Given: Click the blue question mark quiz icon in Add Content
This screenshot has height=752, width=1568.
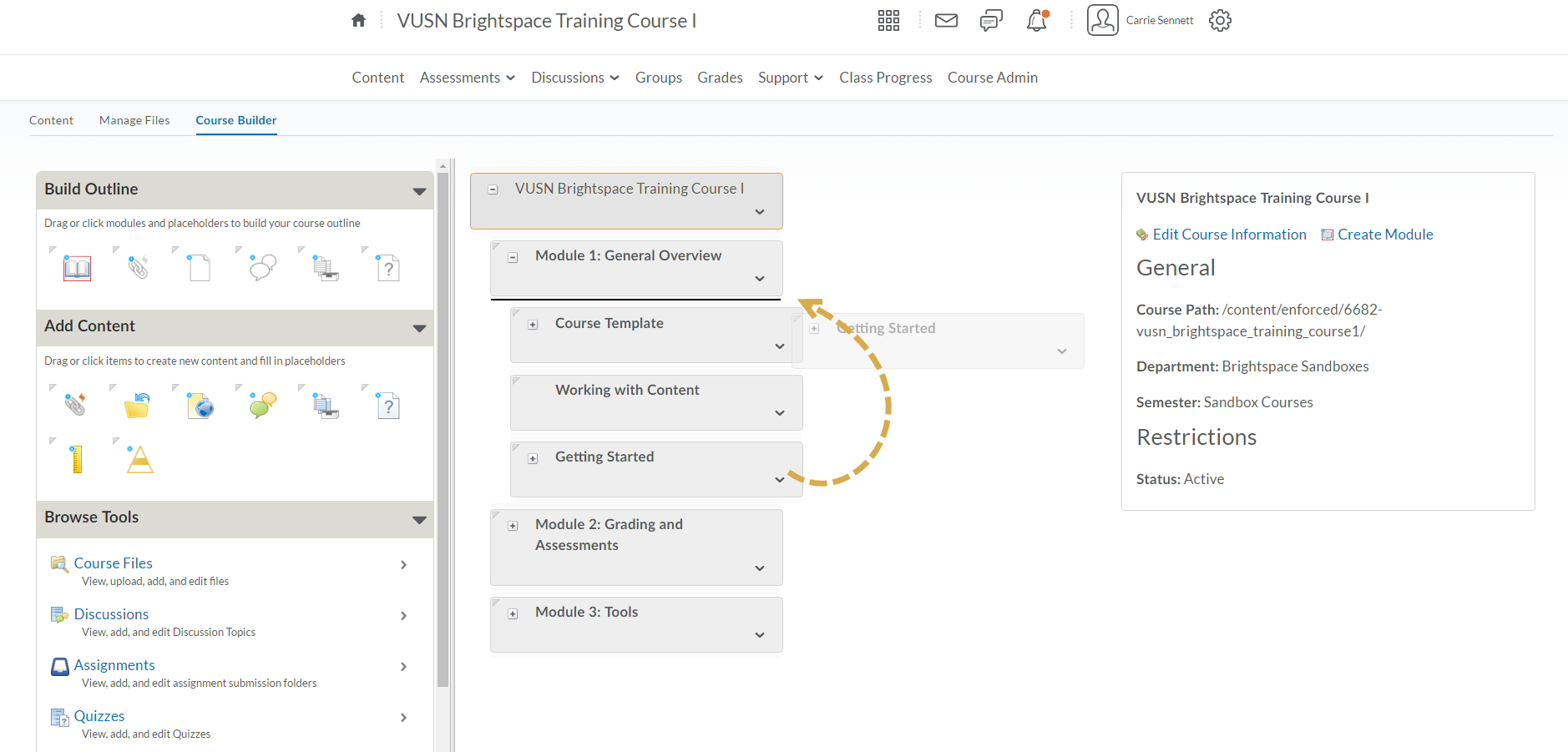Looking at the screenshot, I should pos(388,406).
